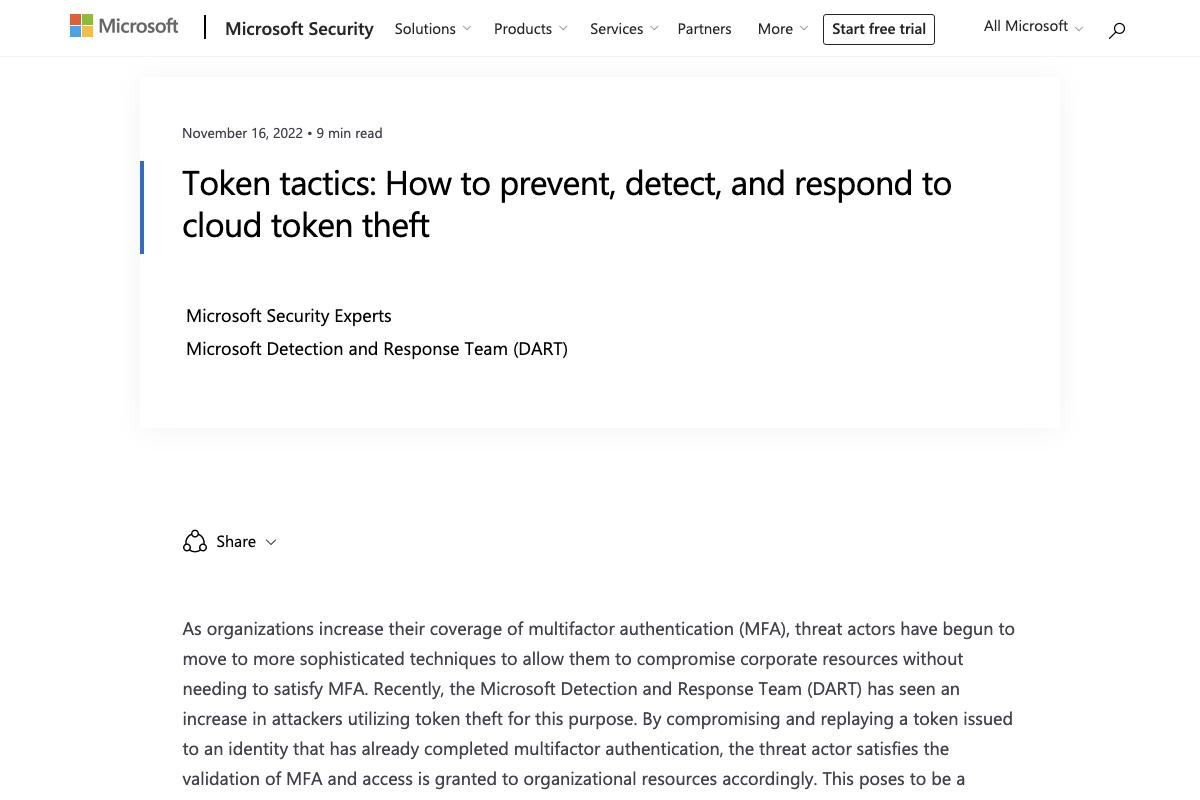Screen dimensions: 1200x800
Task: Open the Solutions dropdown menu
Action: tap(432, 29)
